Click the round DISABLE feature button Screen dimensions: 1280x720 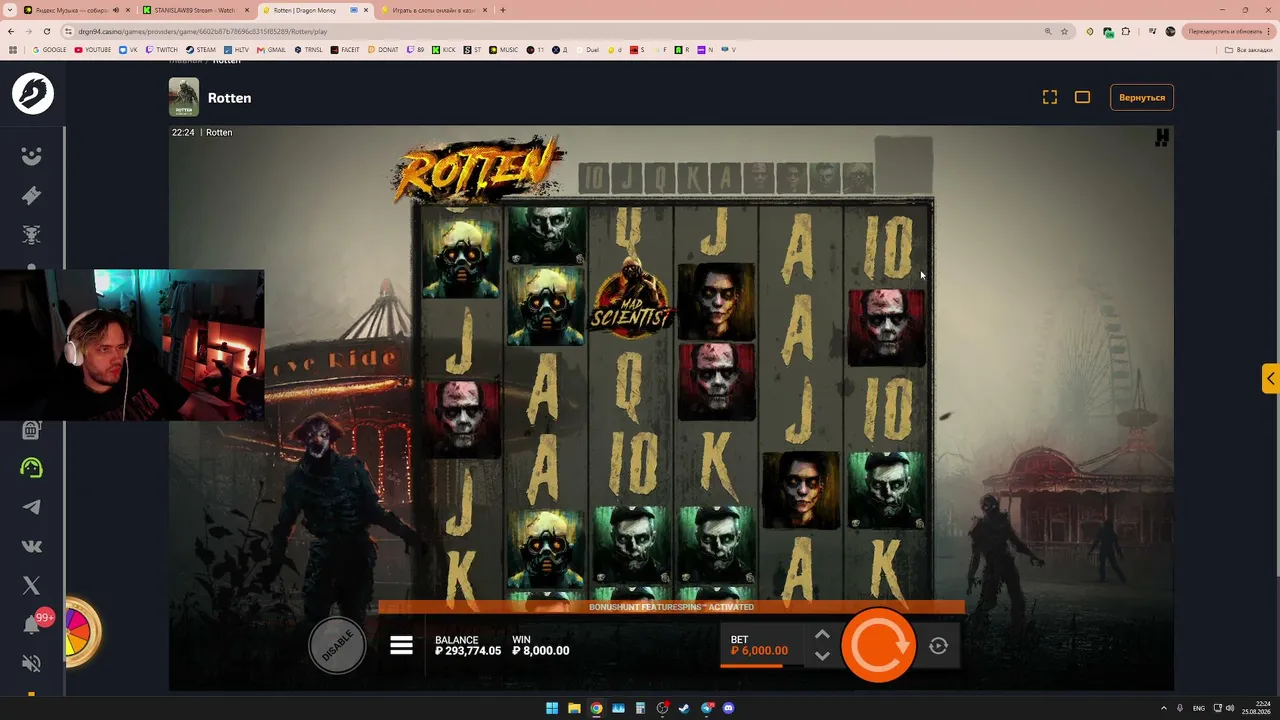coord(337,645)
